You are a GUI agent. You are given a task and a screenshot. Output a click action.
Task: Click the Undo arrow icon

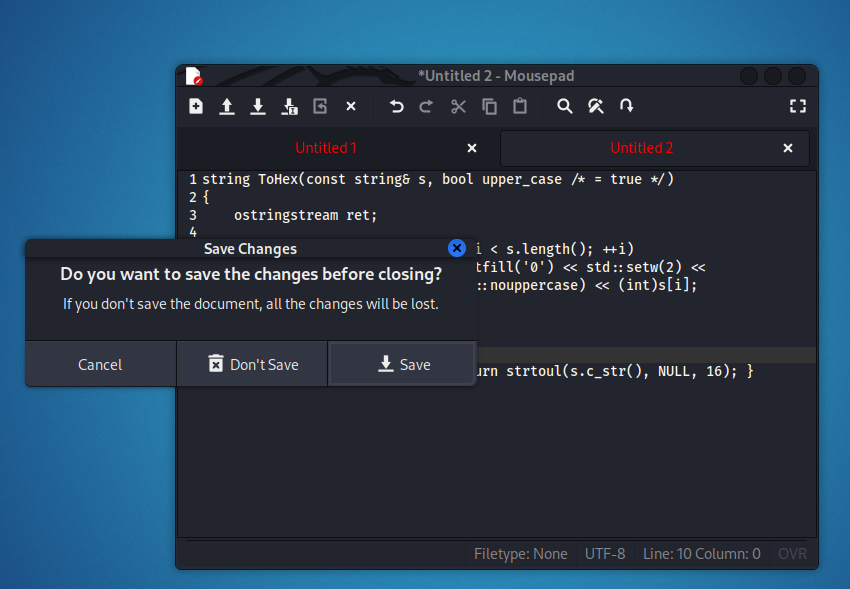[x=396, y=106]
